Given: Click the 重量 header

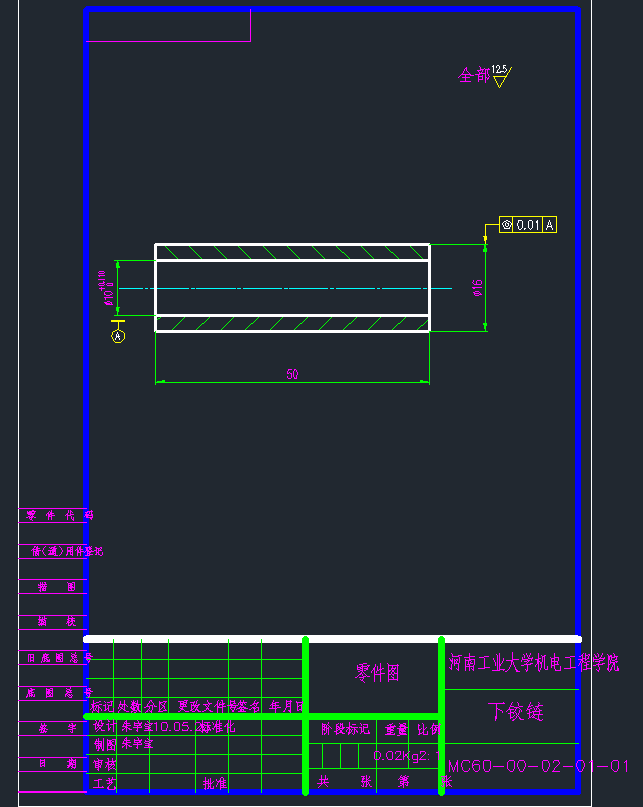Looking at the screenshot, I should coord(396,729).
